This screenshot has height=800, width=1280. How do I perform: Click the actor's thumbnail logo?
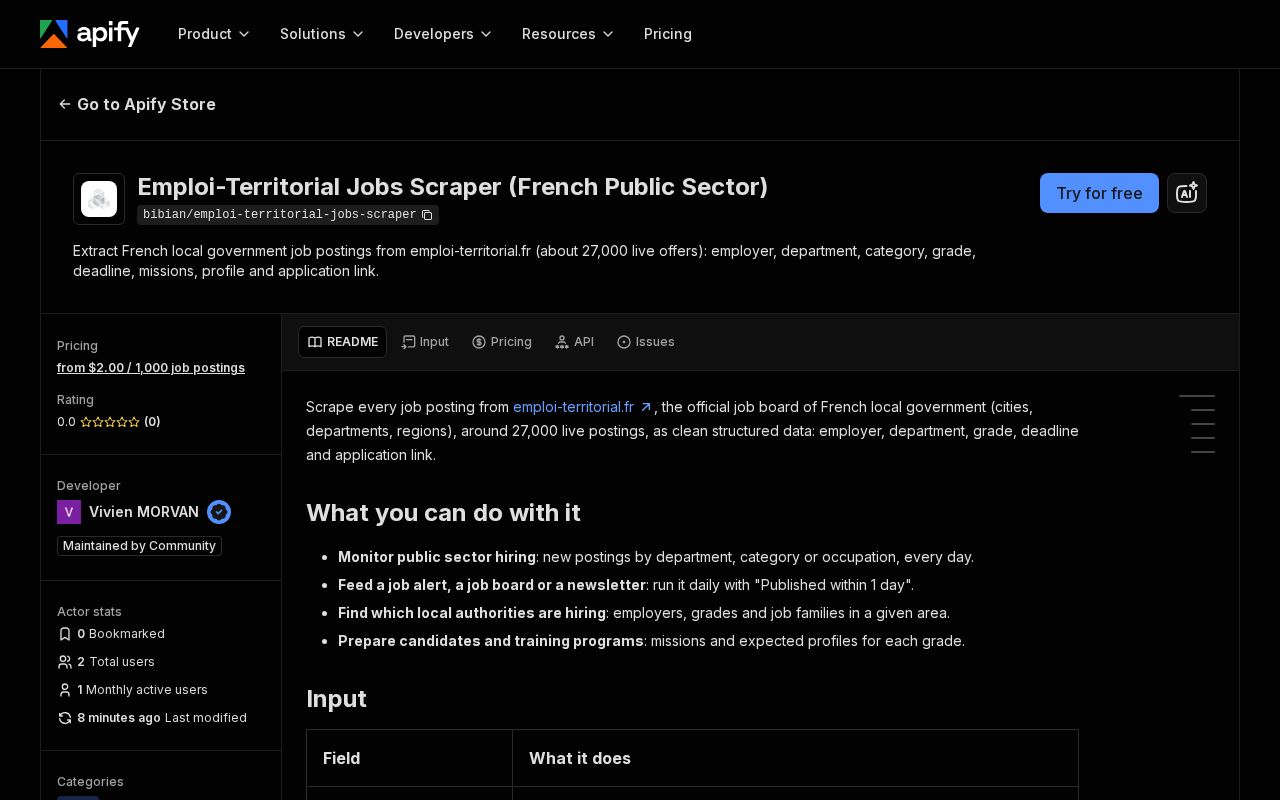(x=99, y=199)
